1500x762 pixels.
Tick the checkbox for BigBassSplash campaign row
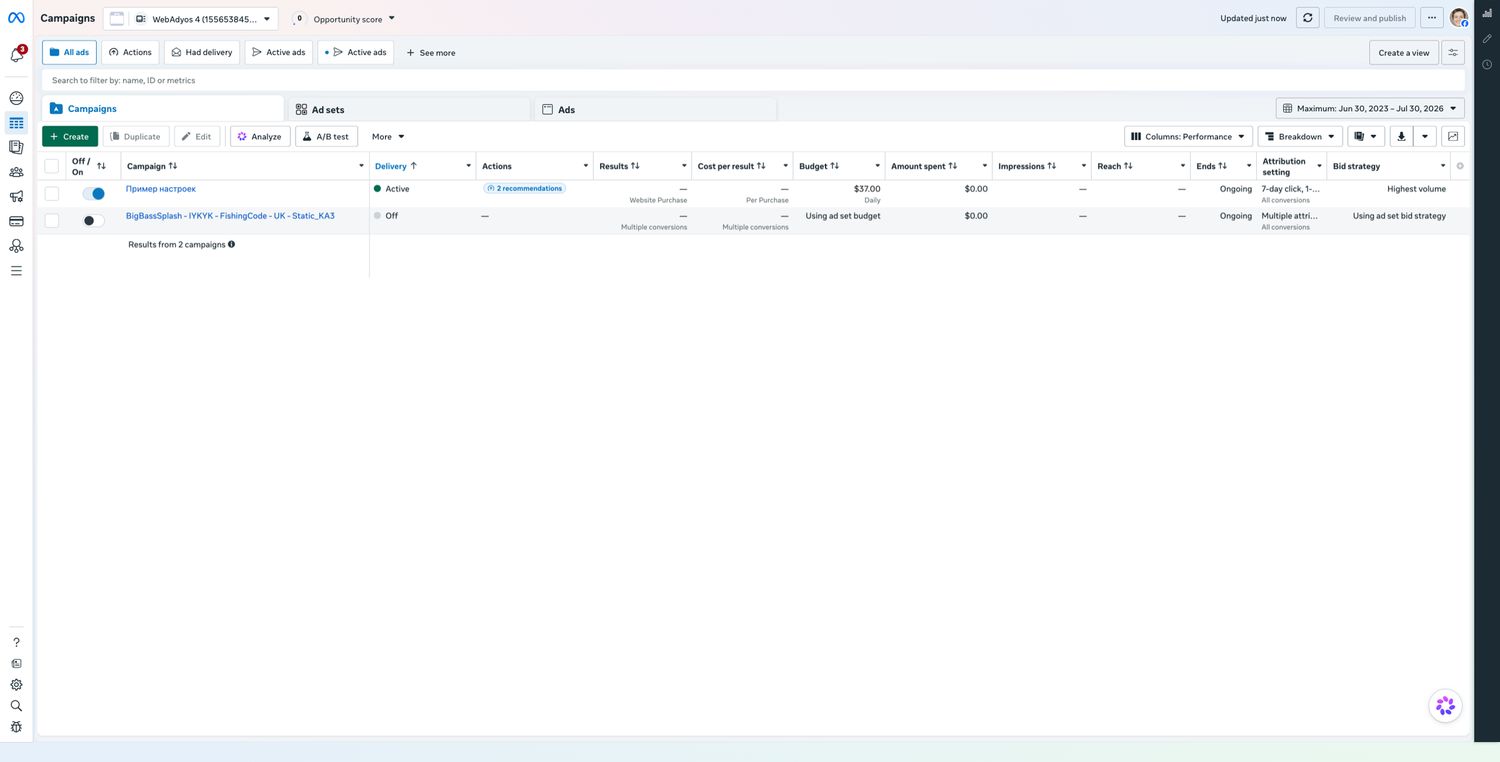pos(52,220)
